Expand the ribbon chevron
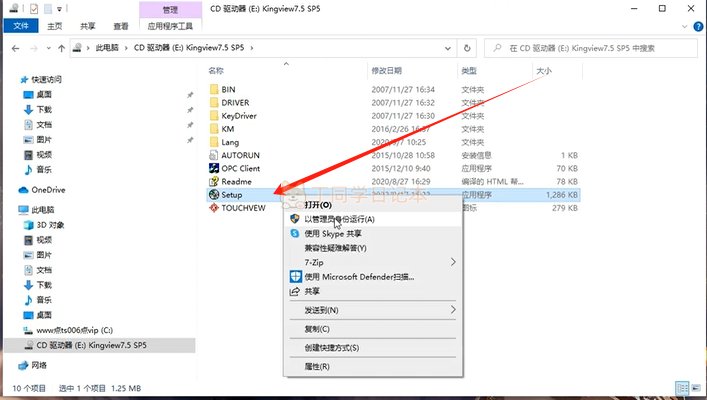 point(684,27)
